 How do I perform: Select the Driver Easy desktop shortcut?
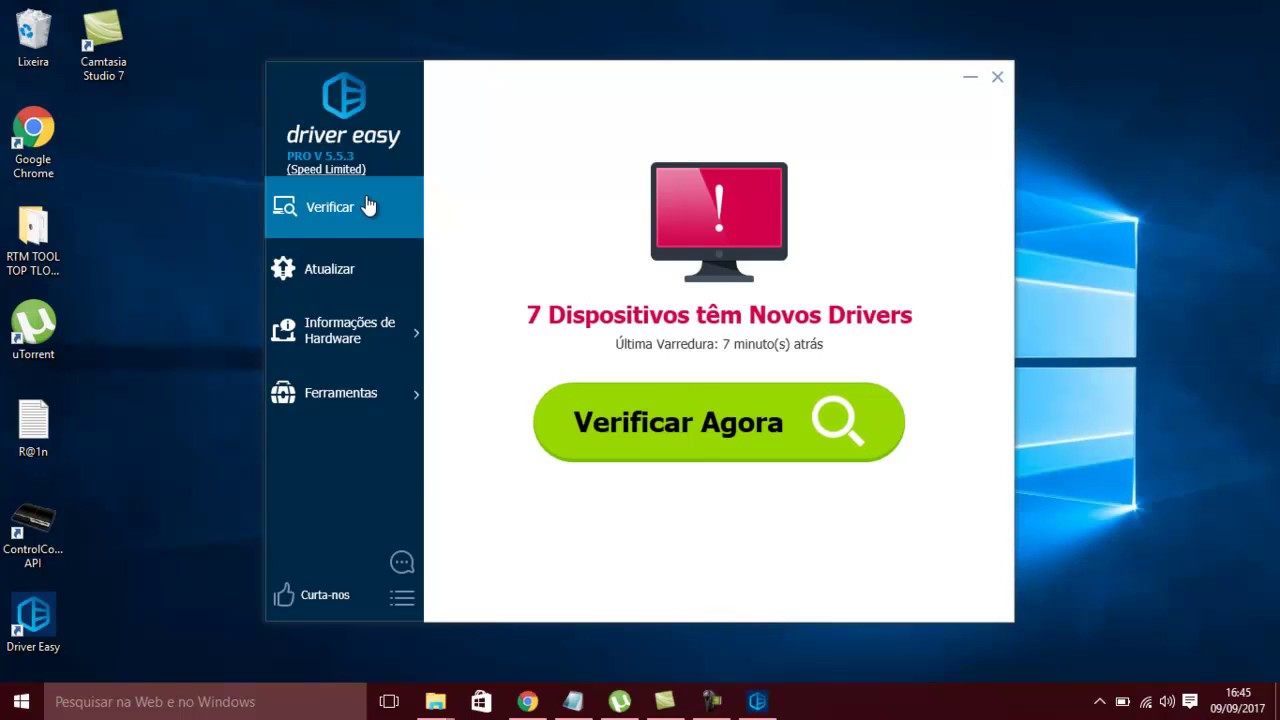click(33, 624)
